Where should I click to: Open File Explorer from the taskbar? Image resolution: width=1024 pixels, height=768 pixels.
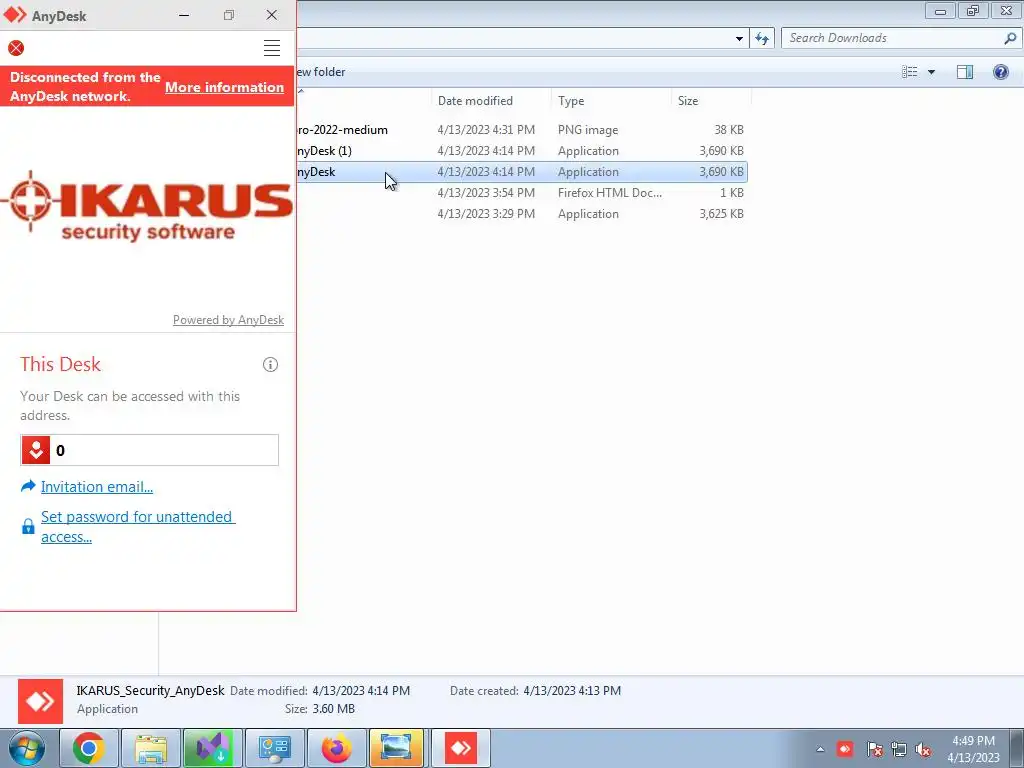[151, 748]
